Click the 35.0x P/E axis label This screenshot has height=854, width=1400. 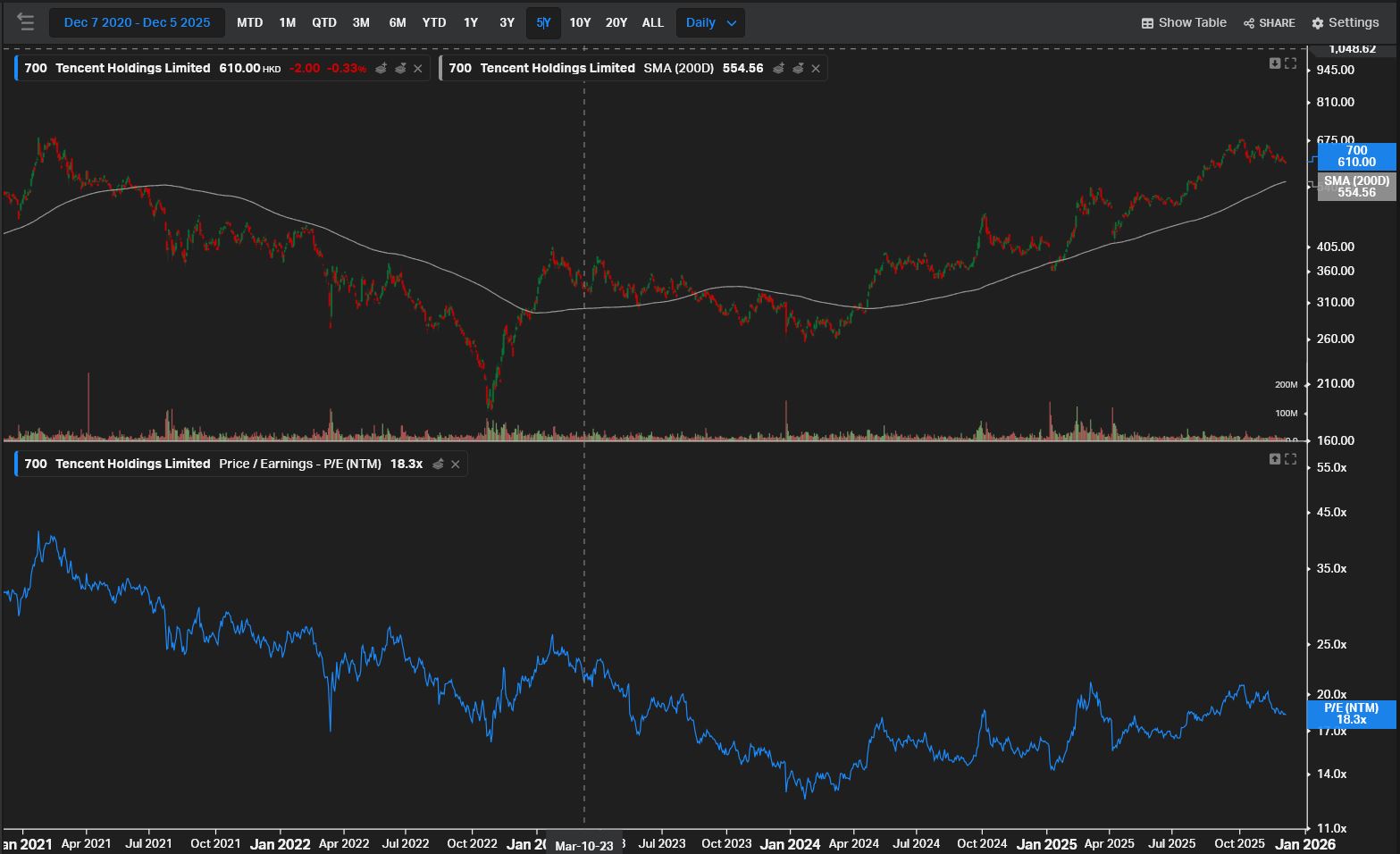pos(1331,568)
